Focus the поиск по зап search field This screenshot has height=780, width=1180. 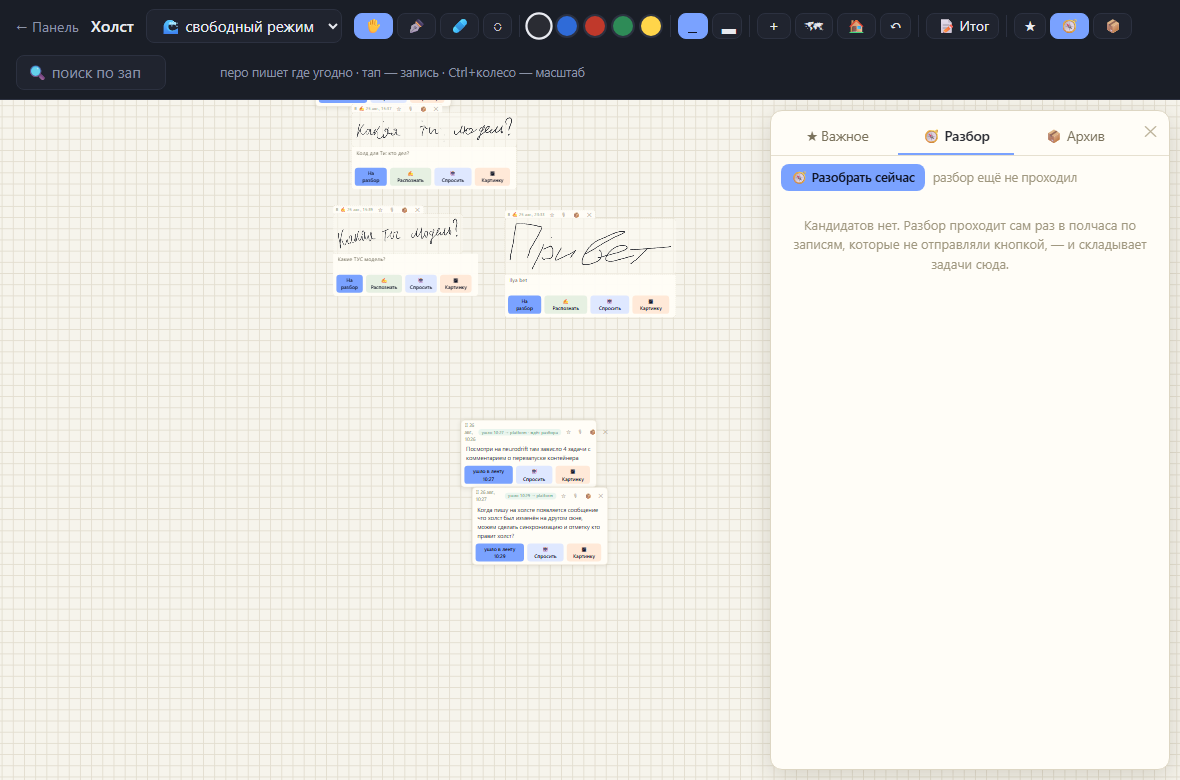[x=91, y=72]
